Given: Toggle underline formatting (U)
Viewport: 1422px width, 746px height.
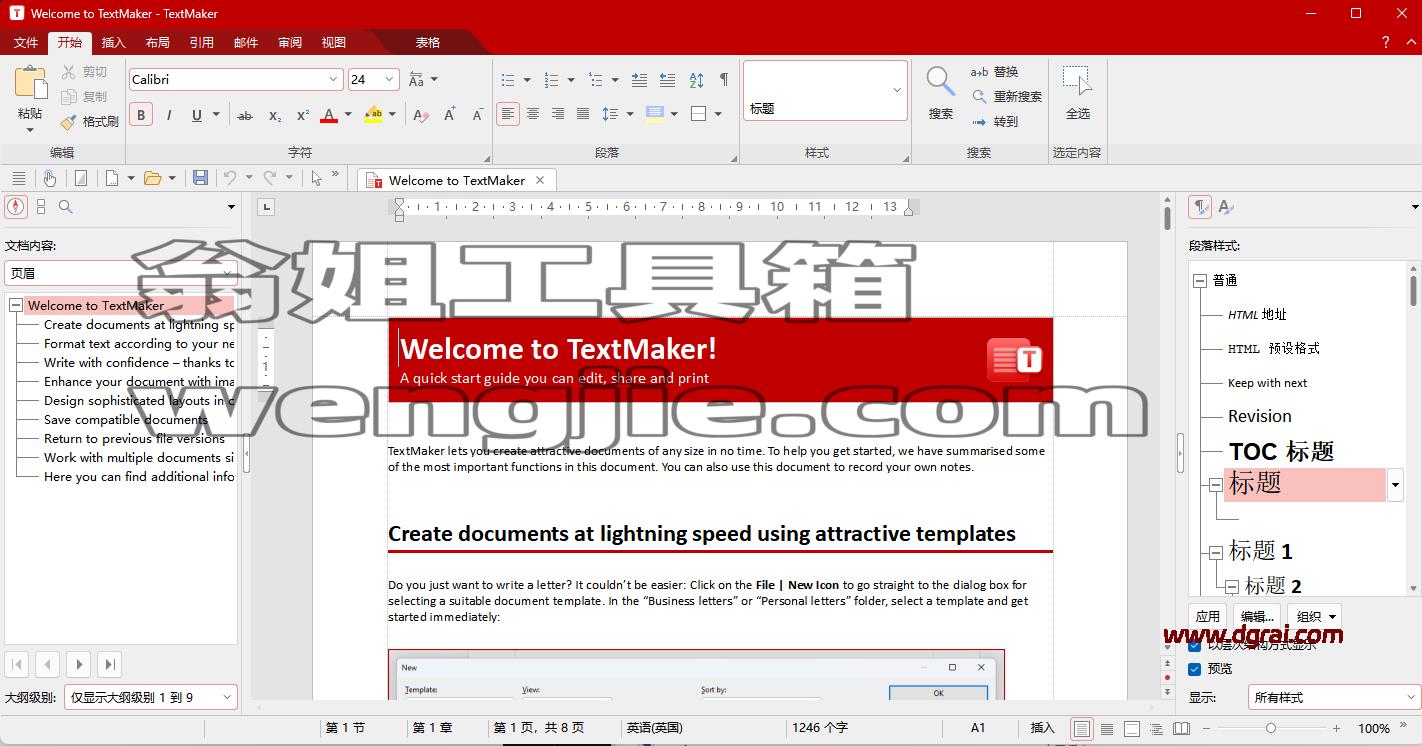Looking at the screenshot, I should [197, 115].
